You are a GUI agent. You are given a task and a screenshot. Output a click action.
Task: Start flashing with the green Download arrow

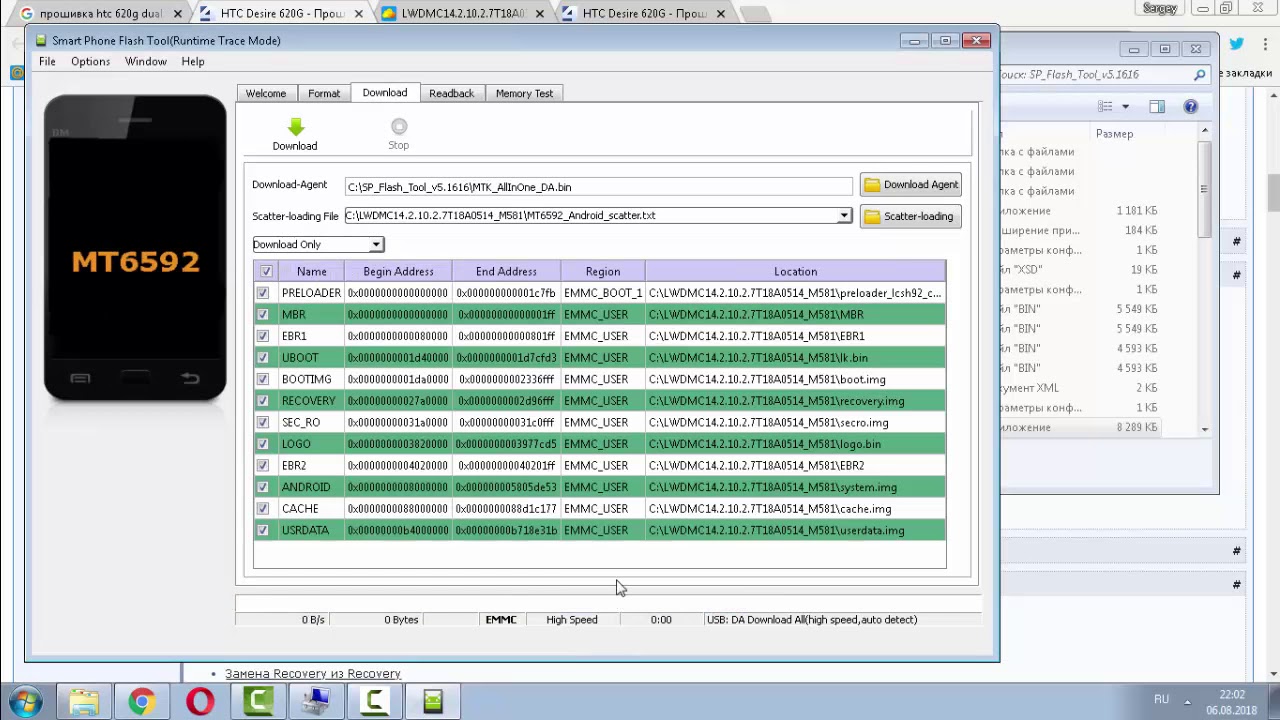pos(295,134)
